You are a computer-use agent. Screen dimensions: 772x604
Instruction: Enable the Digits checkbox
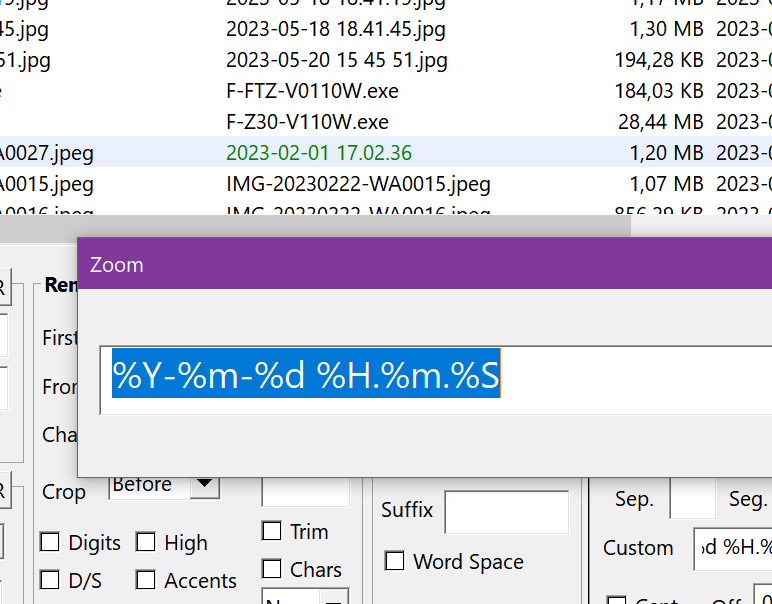coord(50,543)
